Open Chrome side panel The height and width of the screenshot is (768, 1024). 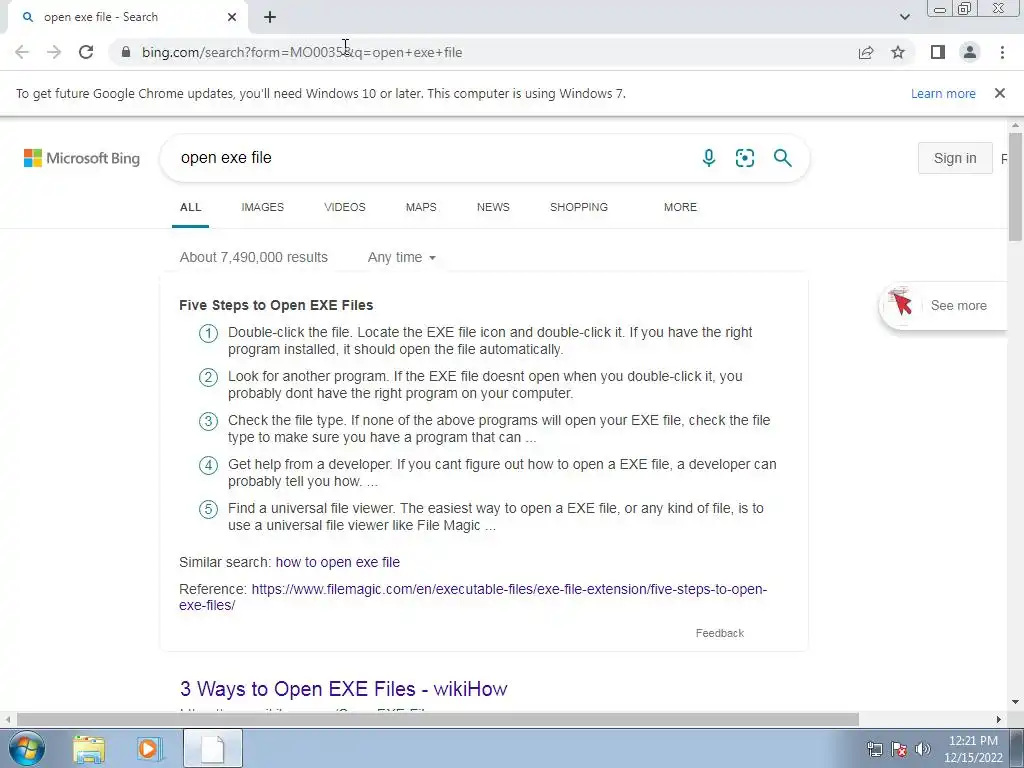[x=938, y=52]
